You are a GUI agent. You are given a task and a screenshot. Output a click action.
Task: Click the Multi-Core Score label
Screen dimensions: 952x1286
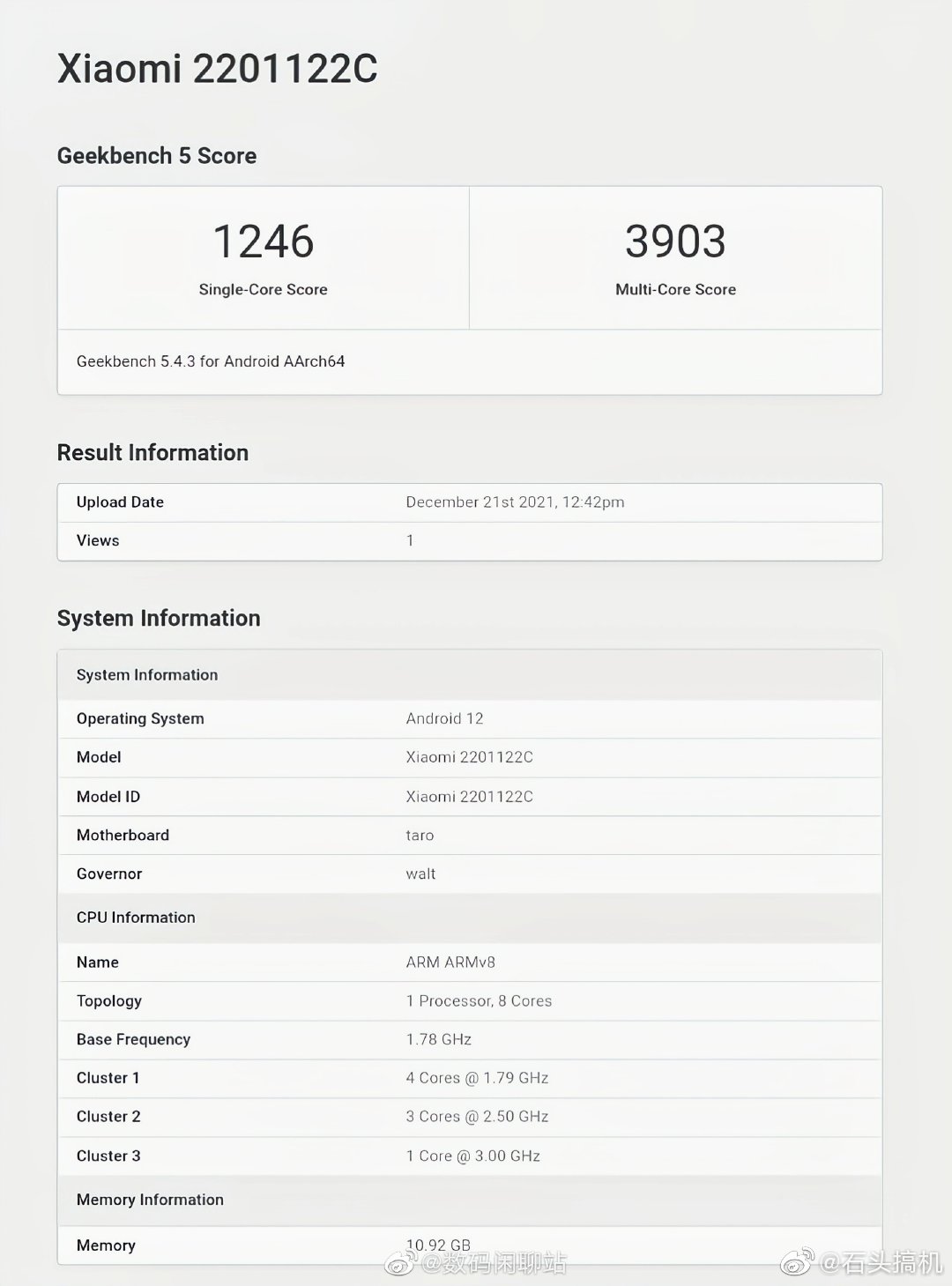point(675,289)
